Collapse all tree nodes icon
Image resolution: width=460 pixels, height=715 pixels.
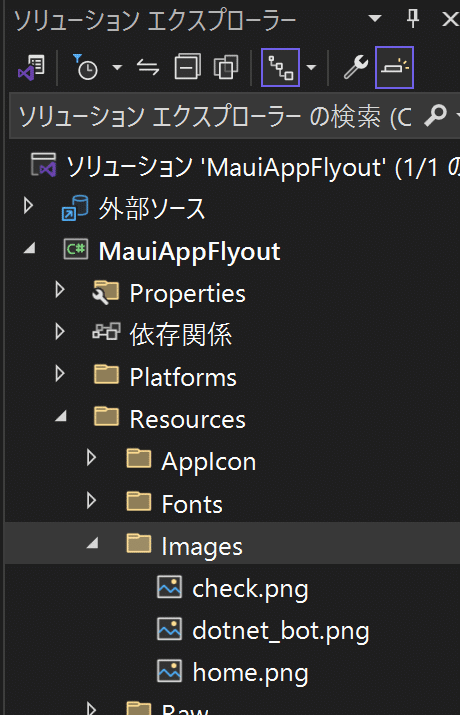187,67
